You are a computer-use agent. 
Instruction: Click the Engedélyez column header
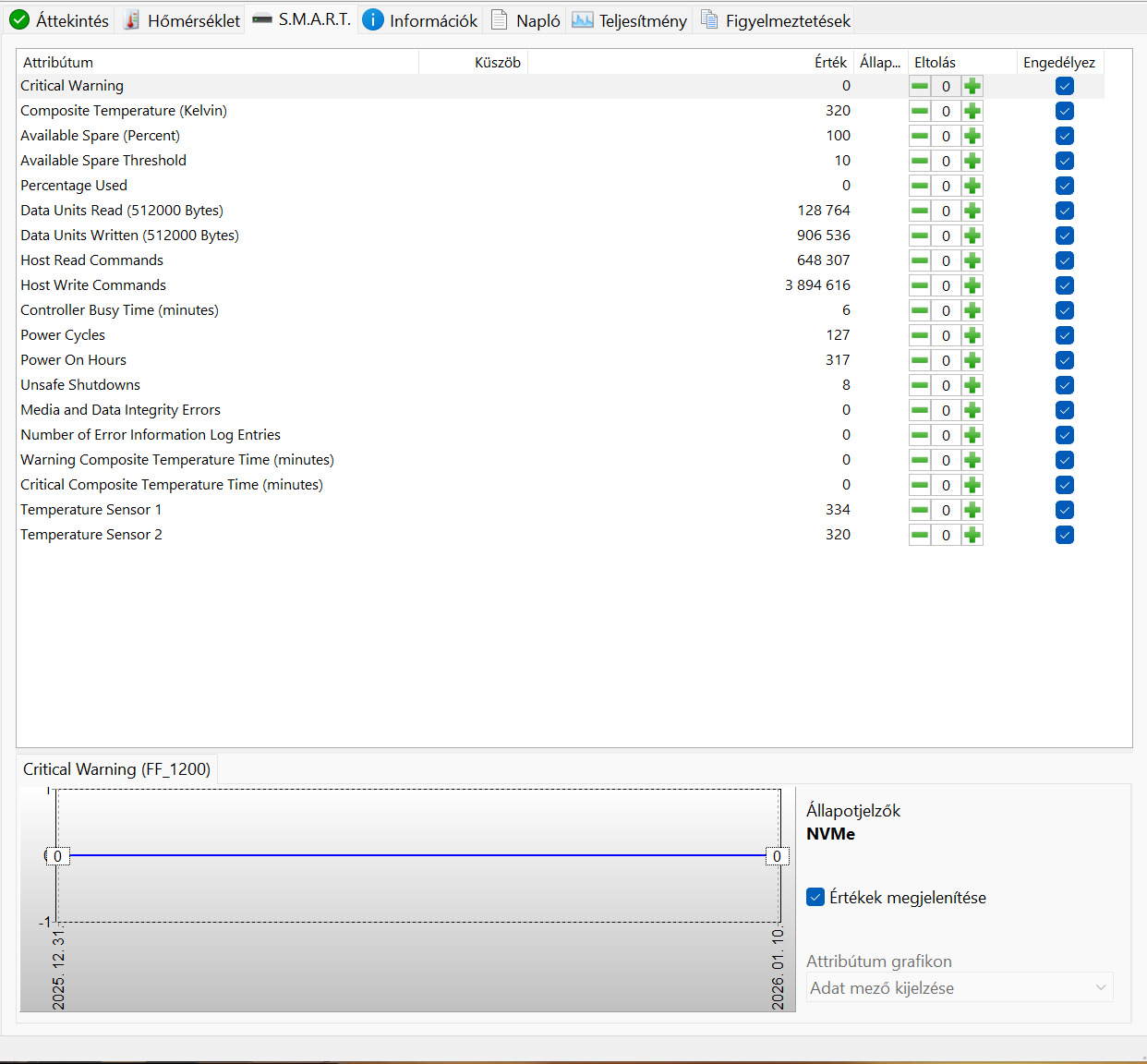[1060, 62]
